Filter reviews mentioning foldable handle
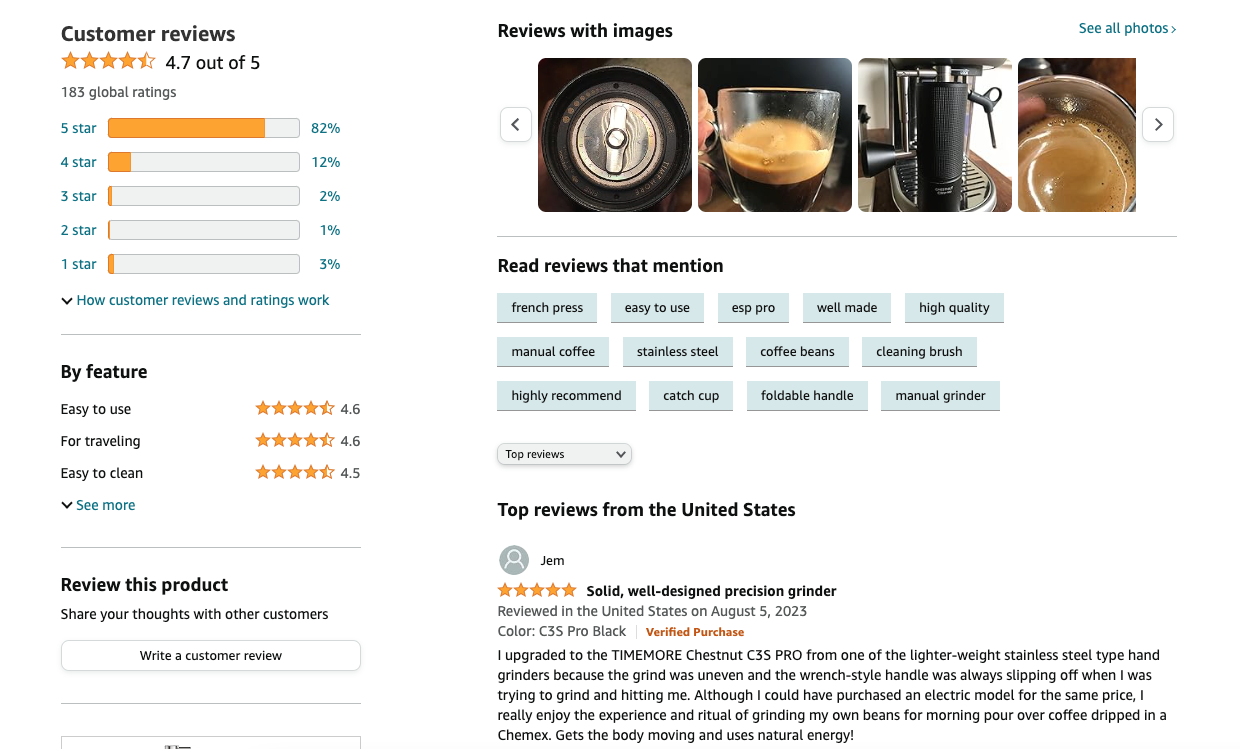1240x749 pixels. pyautogui.click(x=807, y=396)
